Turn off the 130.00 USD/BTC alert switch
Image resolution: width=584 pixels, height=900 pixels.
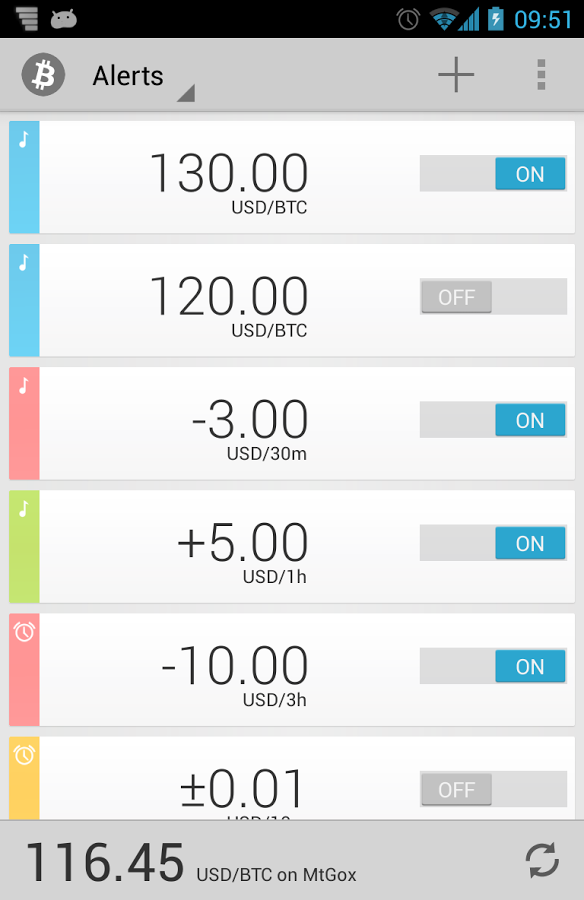click(x=493, y=173)
